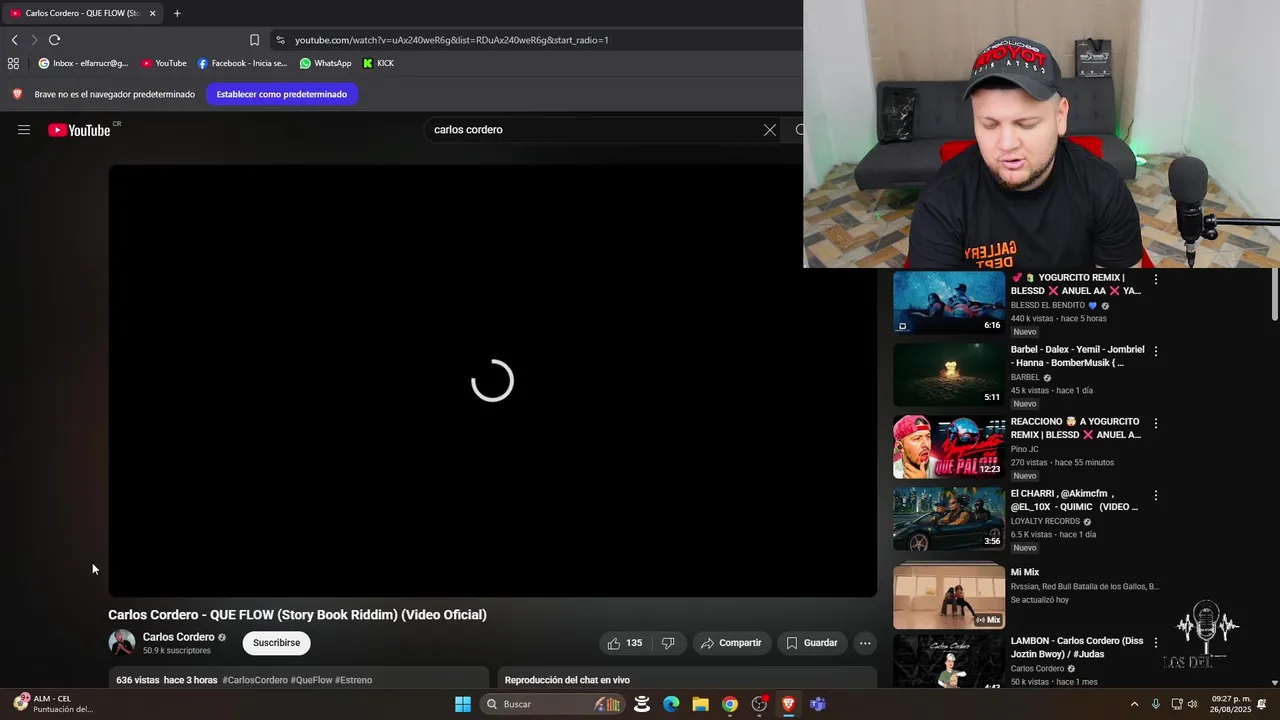Viewport: 1280px width, 720px height.
Task: Open the Carlos Cordero channel name link
Action: click(x=178, y=637)
